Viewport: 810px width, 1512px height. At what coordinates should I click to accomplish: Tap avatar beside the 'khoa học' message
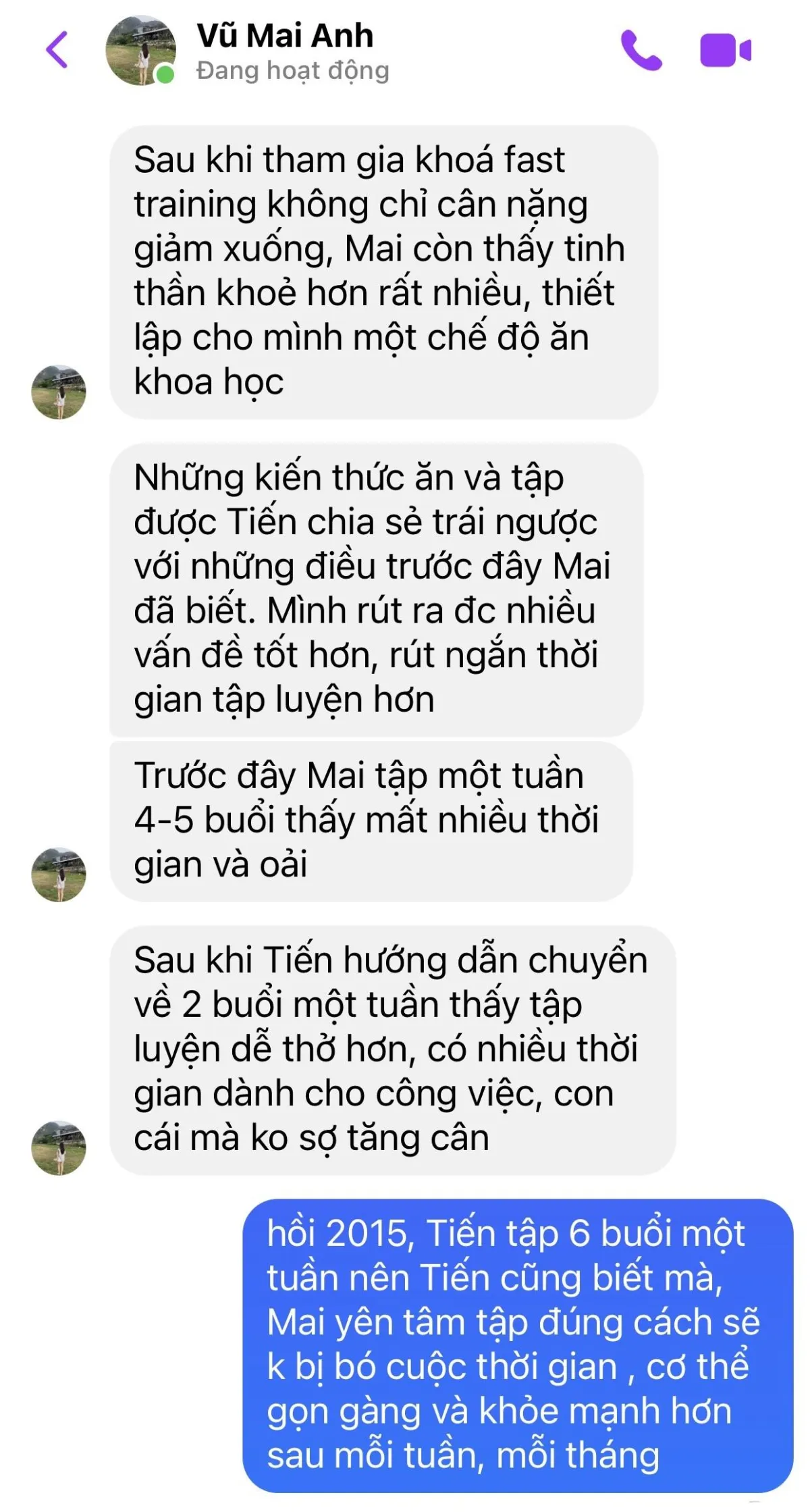[x=59, y=392]
